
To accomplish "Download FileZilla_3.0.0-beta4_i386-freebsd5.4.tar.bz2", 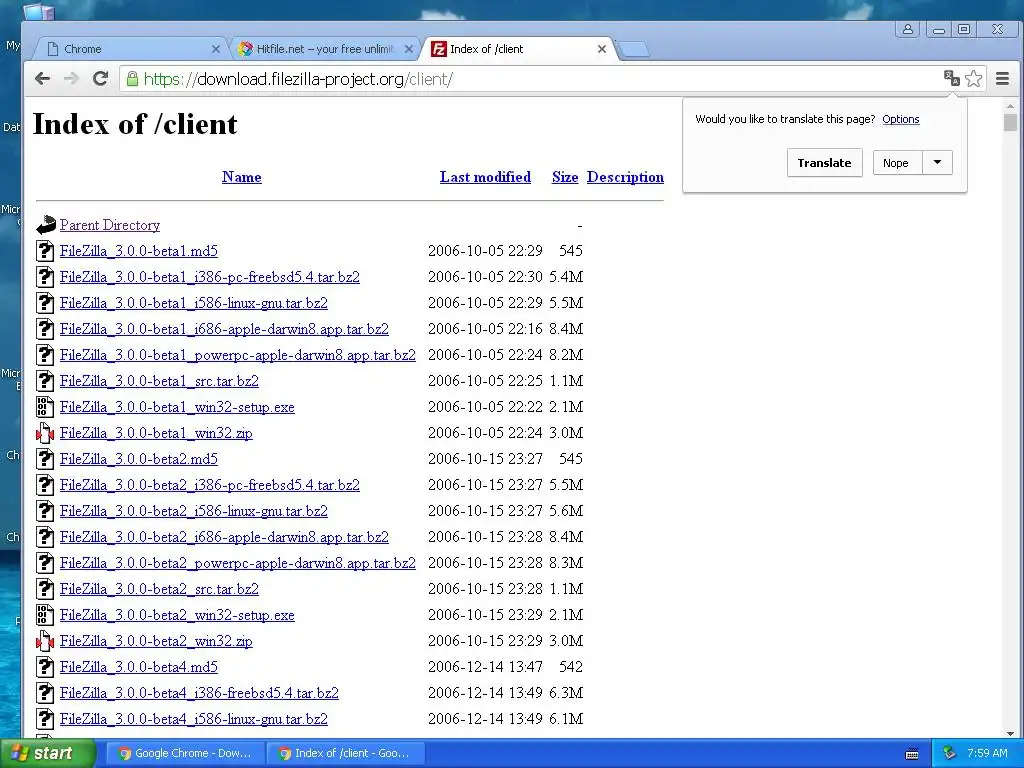I will 199,693.
